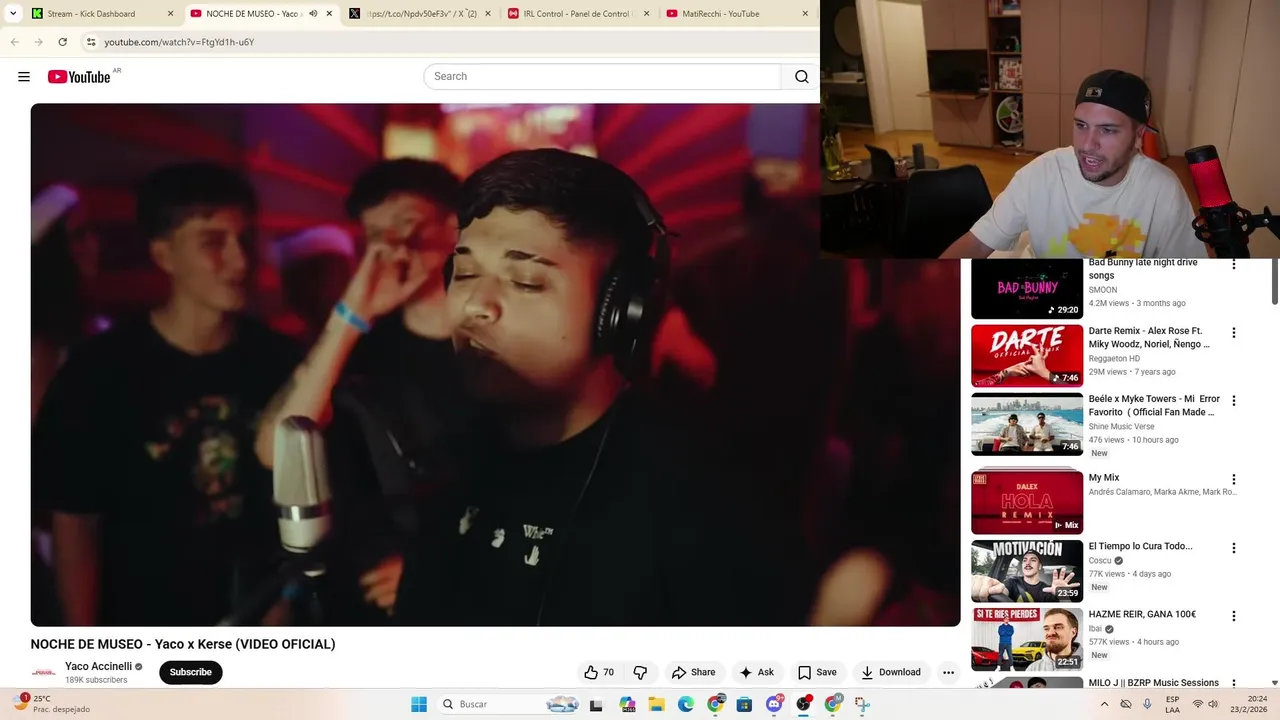Download the video
Image resolution: width=1280 pixels, height=720 pixels.
click(x=890, y=672)
